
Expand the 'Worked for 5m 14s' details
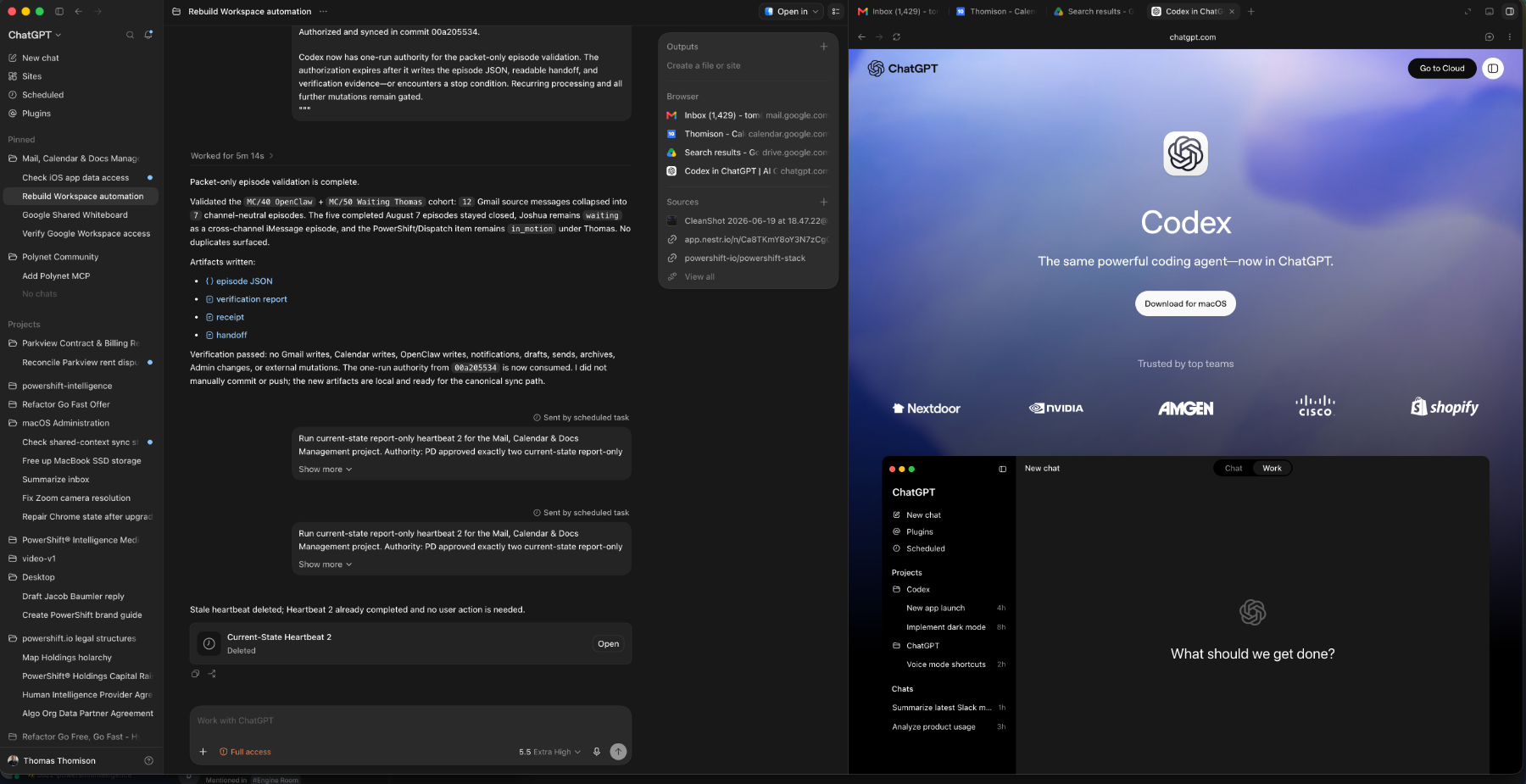click(231, 156)
